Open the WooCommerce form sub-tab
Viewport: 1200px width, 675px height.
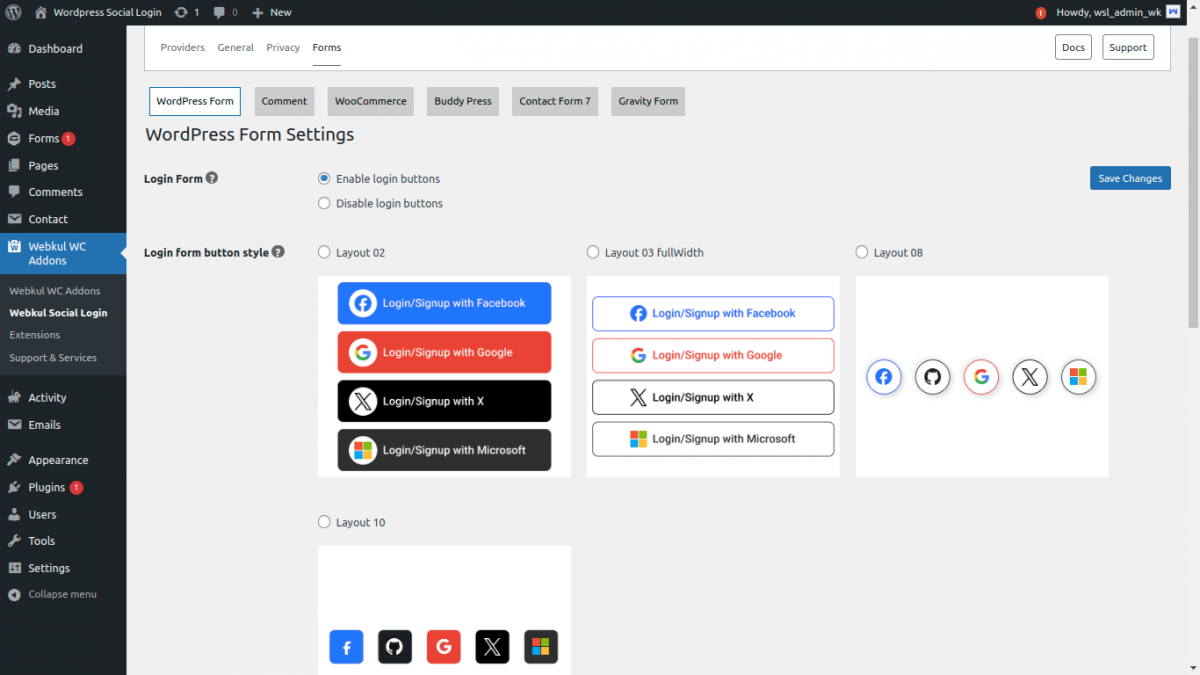[371, 101]
